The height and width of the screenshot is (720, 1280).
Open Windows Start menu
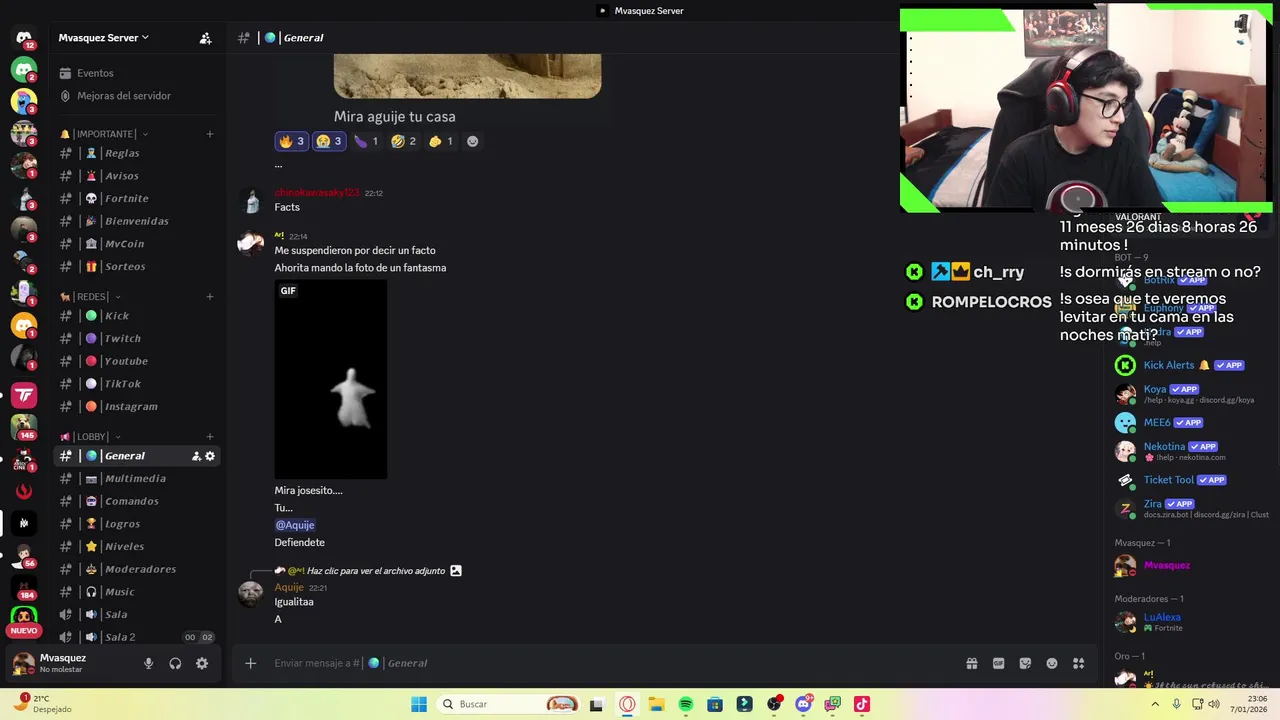coord(419,704)
